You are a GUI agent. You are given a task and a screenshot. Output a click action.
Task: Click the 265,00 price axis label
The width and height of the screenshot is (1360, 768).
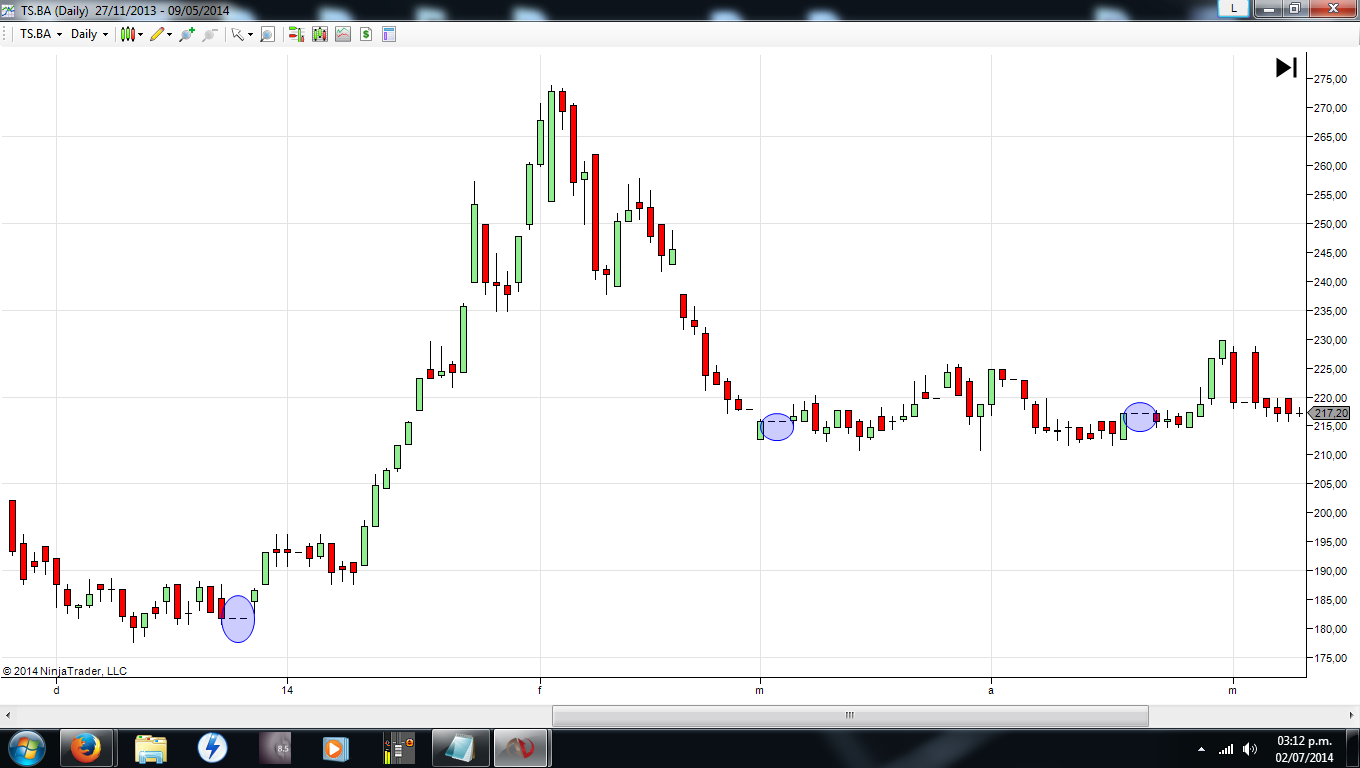pyautogui.click(x=1330, y=137)
